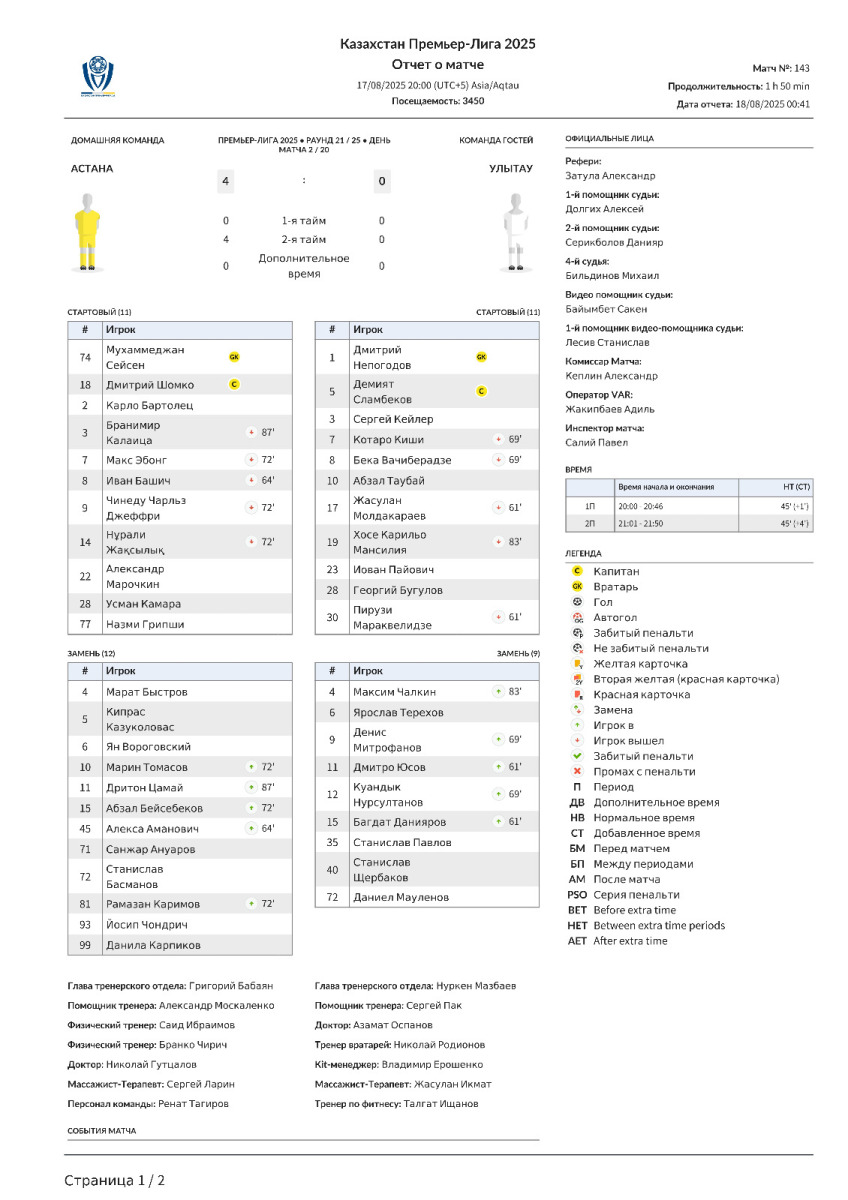This screenshot has width=848, height=1200.
Task: Click the yellow card icon in legend
Action: [x=577, y=664]
